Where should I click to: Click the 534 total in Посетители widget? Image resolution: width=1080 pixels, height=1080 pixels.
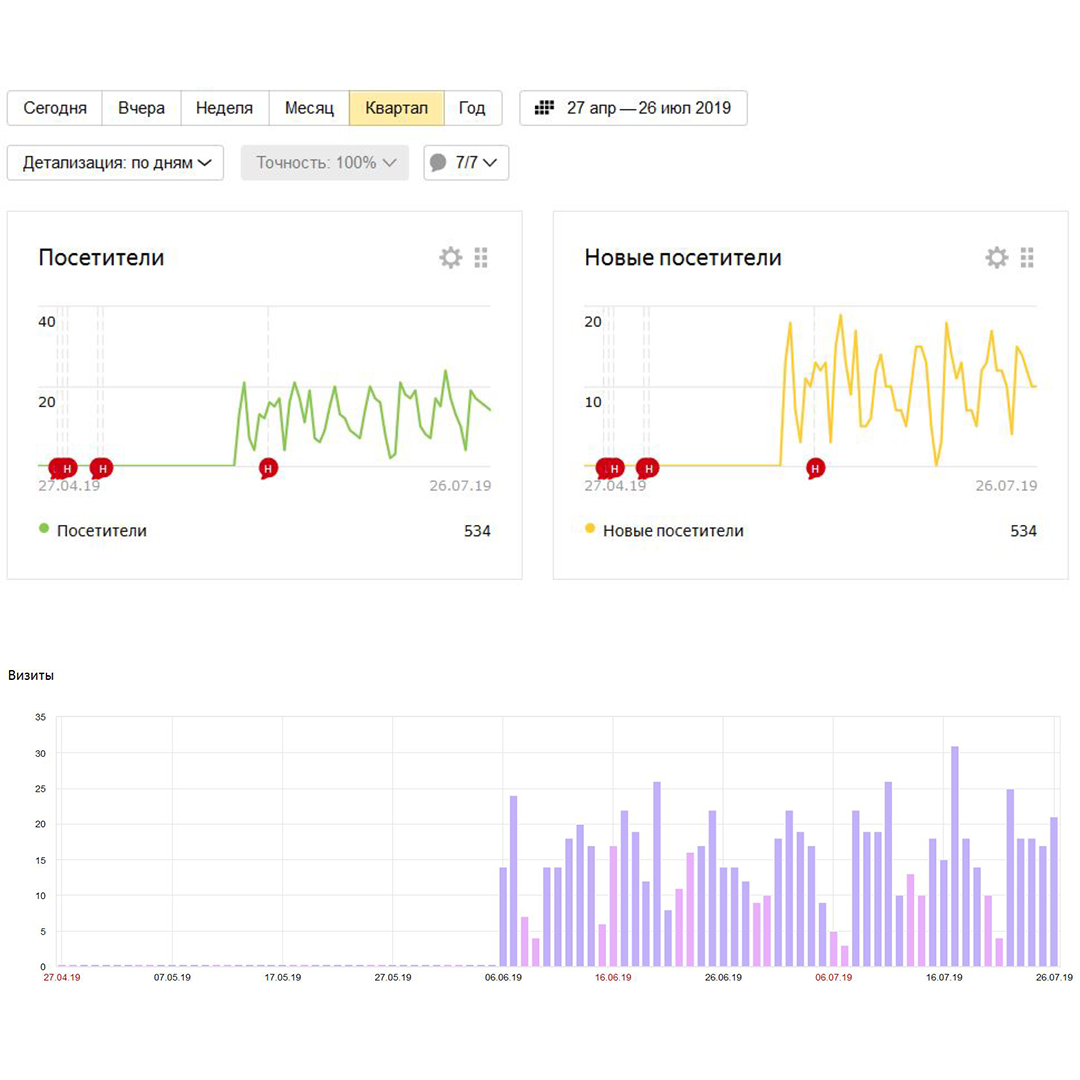pyautogui.click(x=477, y=531)
